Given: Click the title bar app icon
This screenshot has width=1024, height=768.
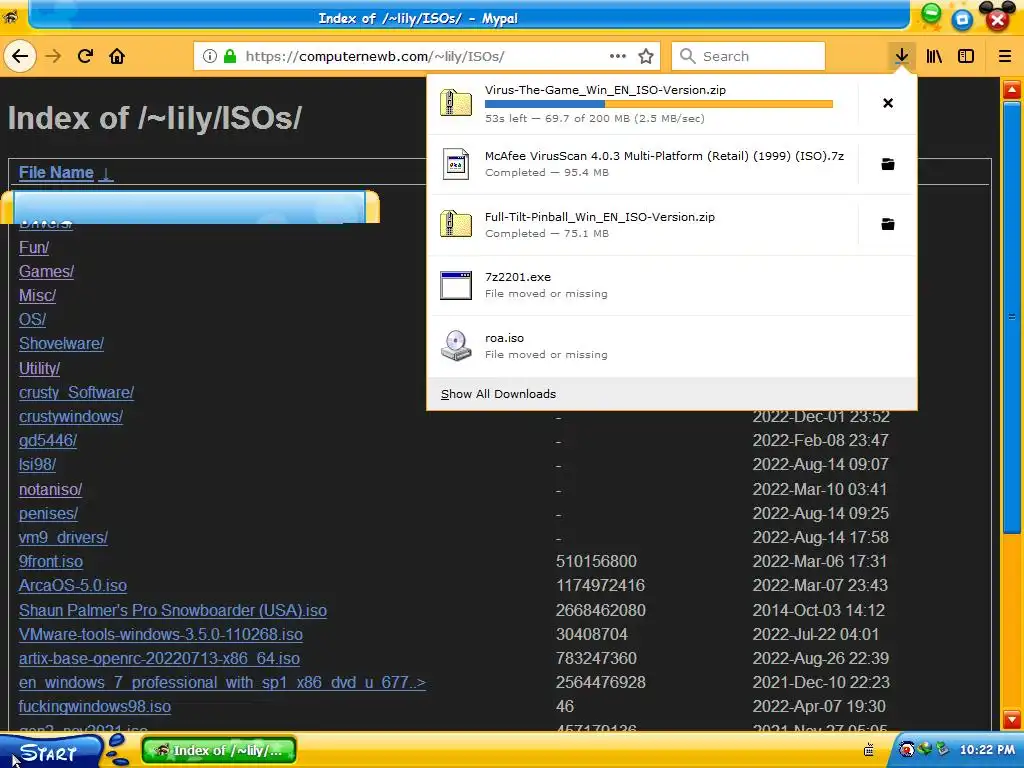Looking at the screenshot, I should [10, 17].
